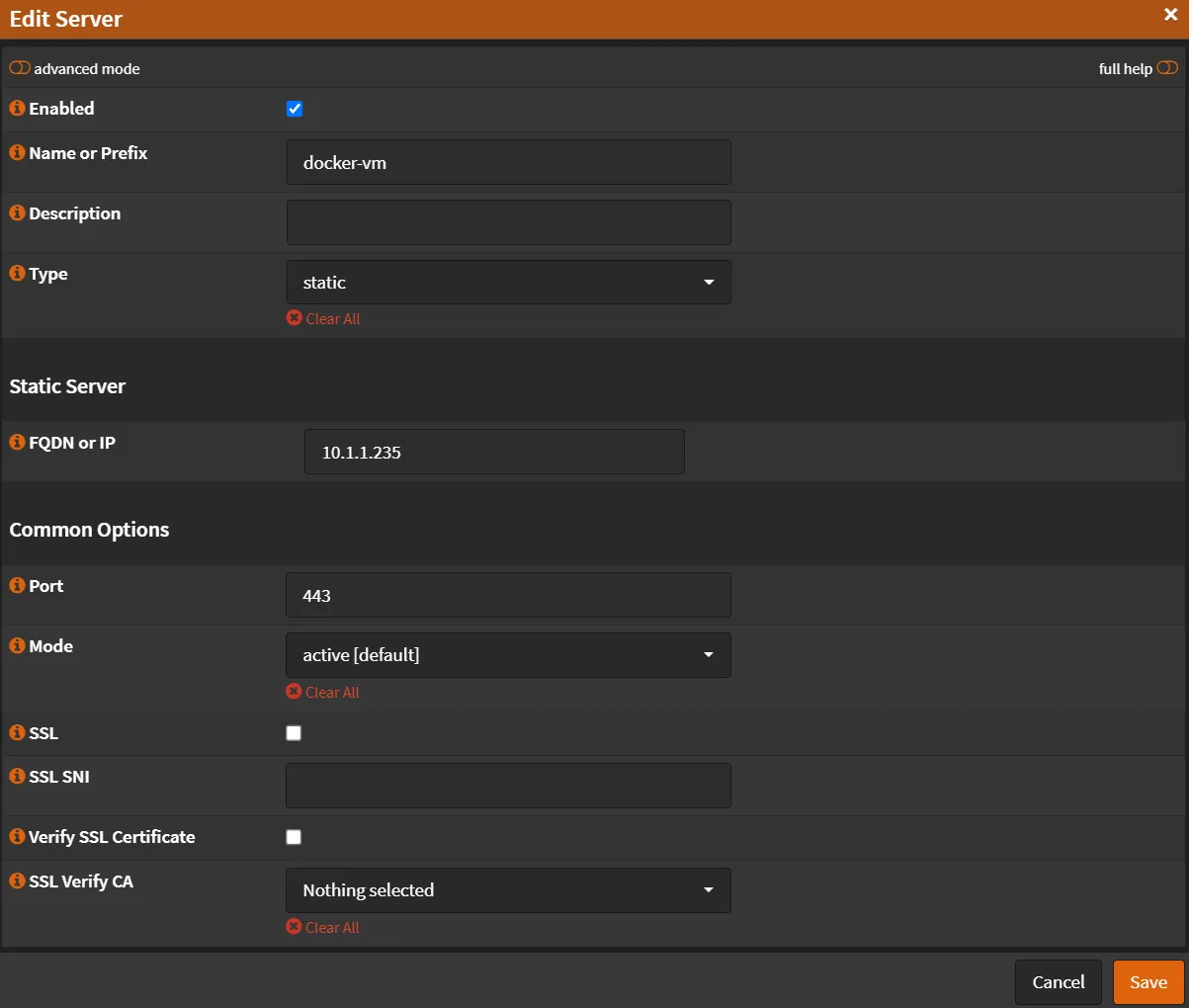This screenshot has width=1189, height=1008.
Task: Open help for the Port info icon
Action: coord(17,586)
